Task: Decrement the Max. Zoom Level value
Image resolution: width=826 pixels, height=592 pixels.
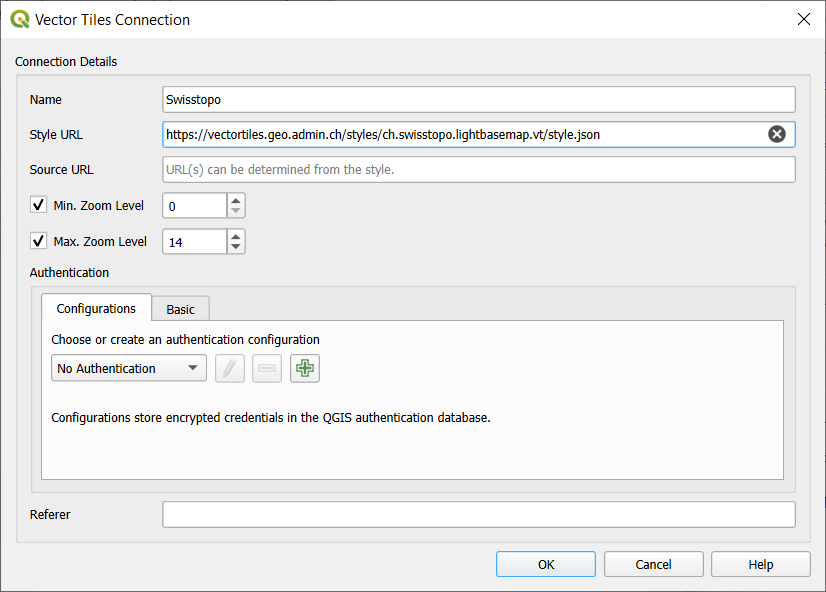Action: coord(235,247)
